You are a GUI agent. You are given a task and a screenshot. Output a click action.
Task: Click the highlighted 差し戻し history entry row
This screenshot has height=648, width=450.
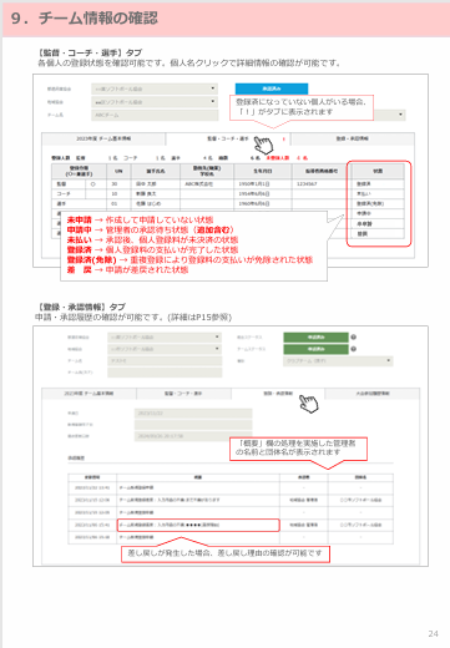(x=198, y=525)
